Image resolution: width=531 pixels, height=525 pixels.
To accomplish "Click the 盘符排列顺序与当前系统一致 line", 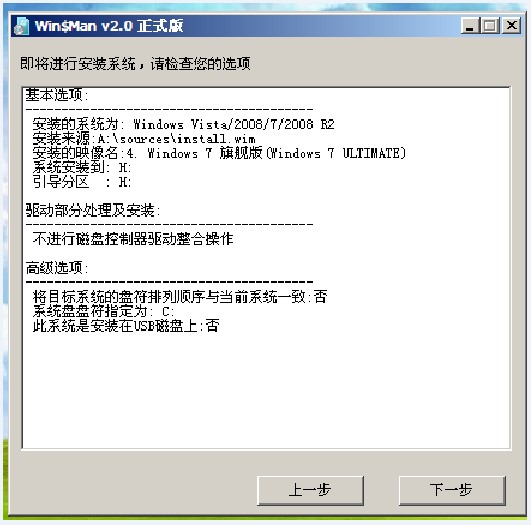I will tap(180, 297).
